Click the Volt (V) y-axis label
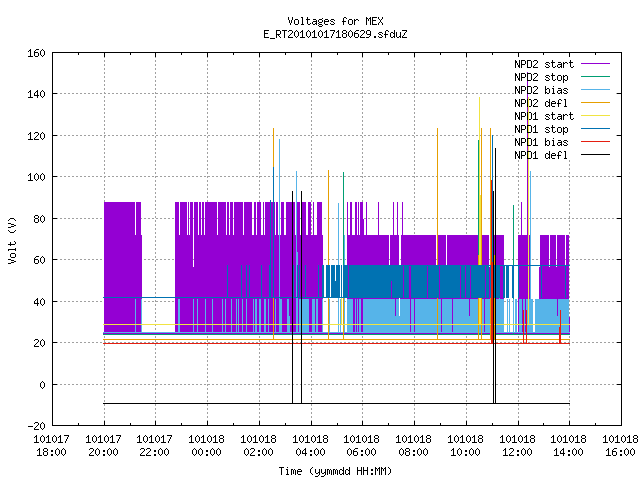The height and width of the screenshot is (480, 640). click(x=12, y=240)
